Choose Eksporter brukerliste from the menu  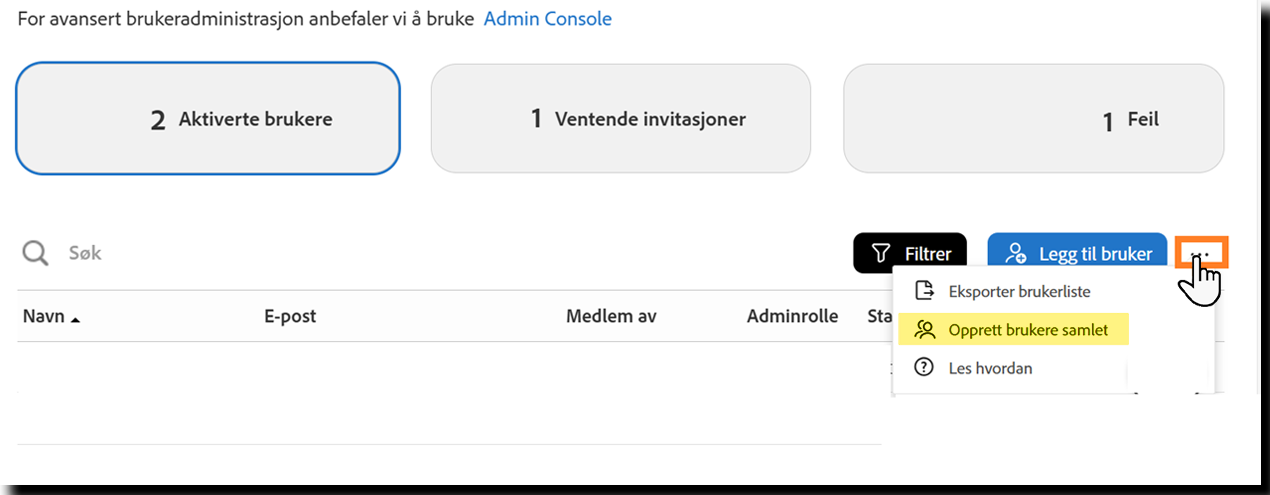tap(1019, 292)
